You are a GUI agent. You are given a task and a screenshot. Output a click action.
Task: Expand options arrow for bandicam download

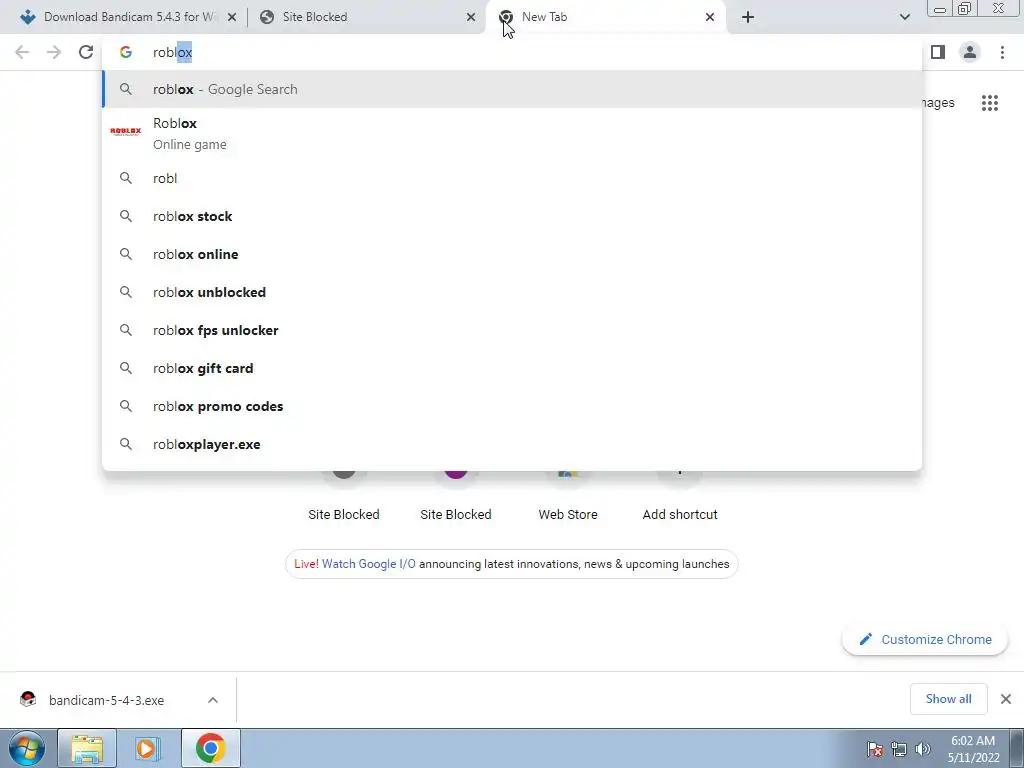click(213, 700)
